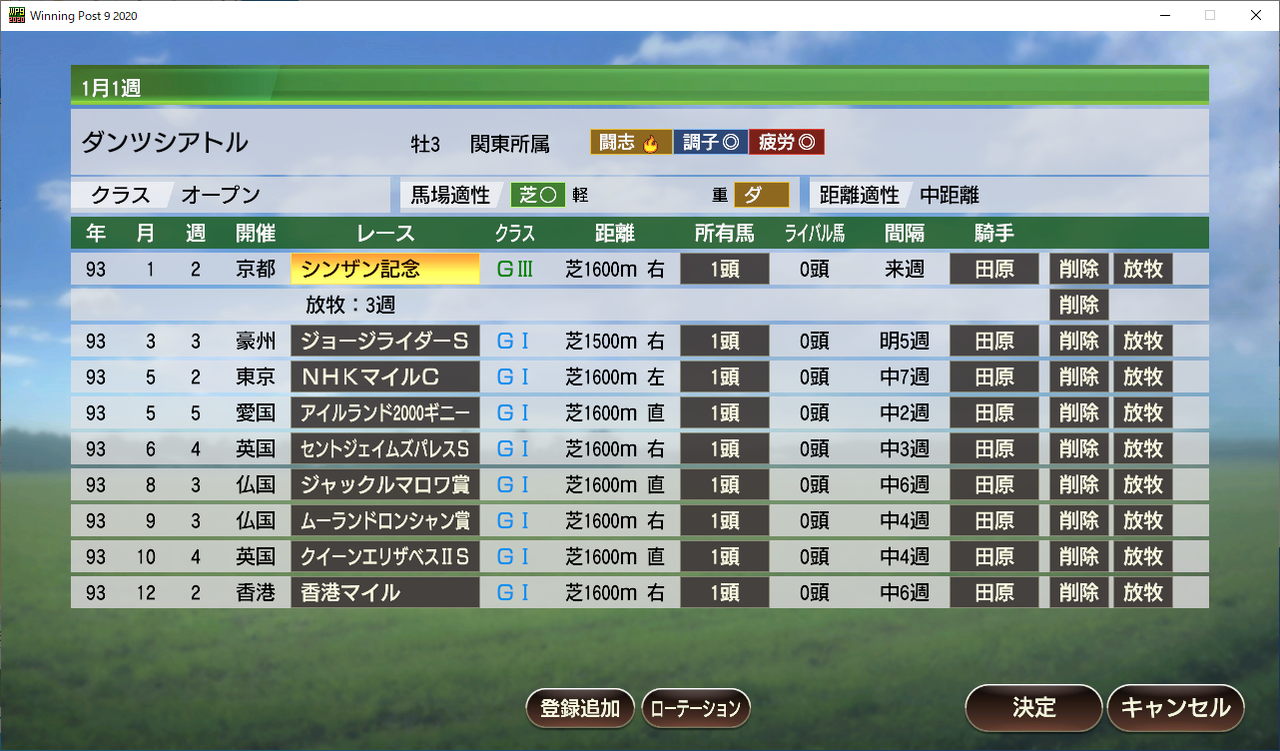Click the 中7週 interval cell
The width and height of the screenshot is (1280, 751).
coord(904,377)
